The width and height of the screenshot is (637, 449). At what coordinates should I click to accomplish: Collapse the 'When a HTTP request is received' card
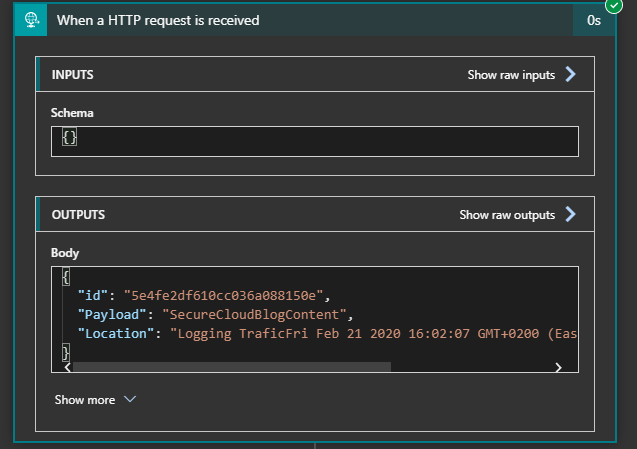pyautogui.click(x=300, y=20)
